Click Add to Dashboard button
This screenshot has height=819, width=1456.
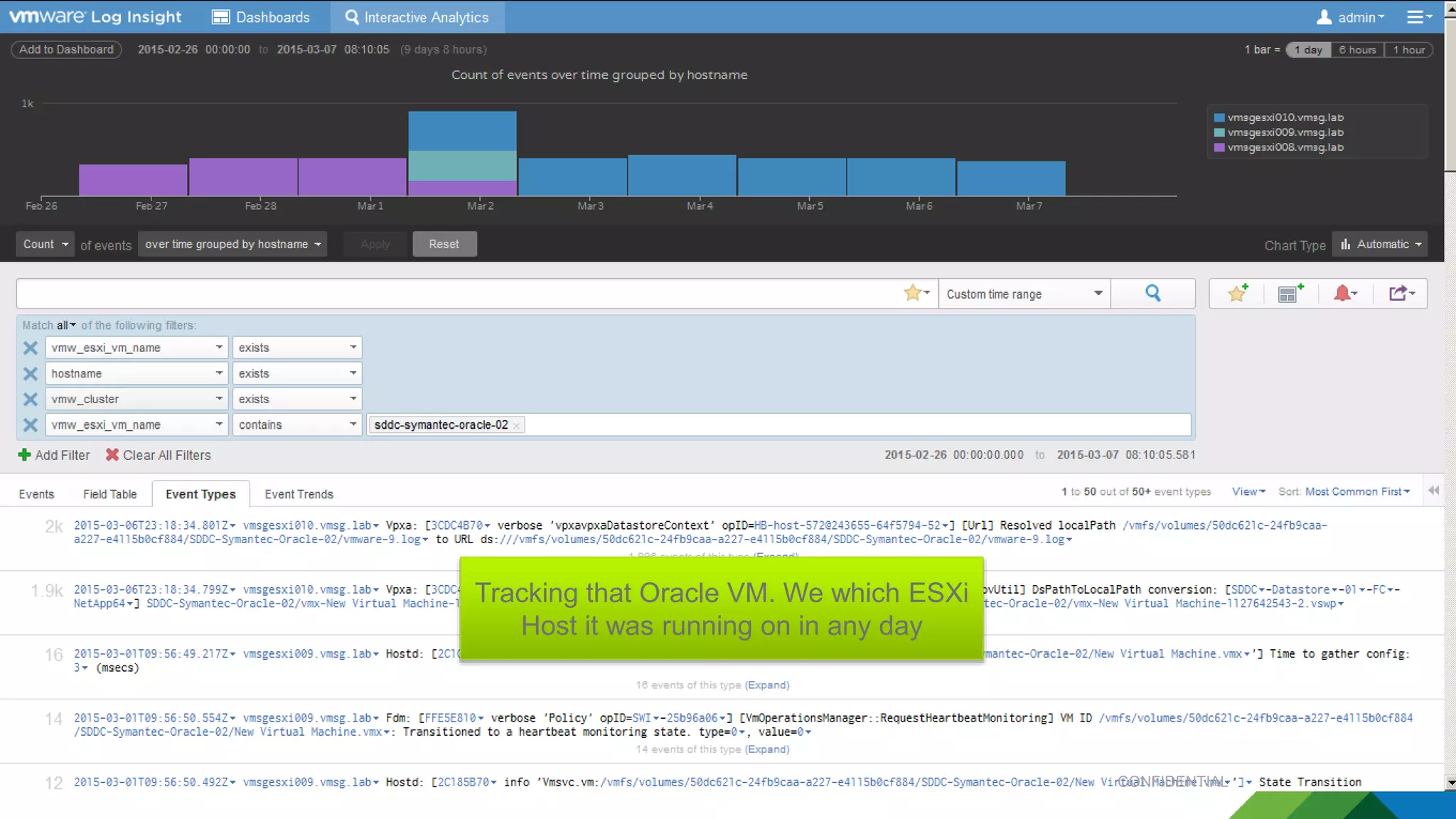click(66, 49)
